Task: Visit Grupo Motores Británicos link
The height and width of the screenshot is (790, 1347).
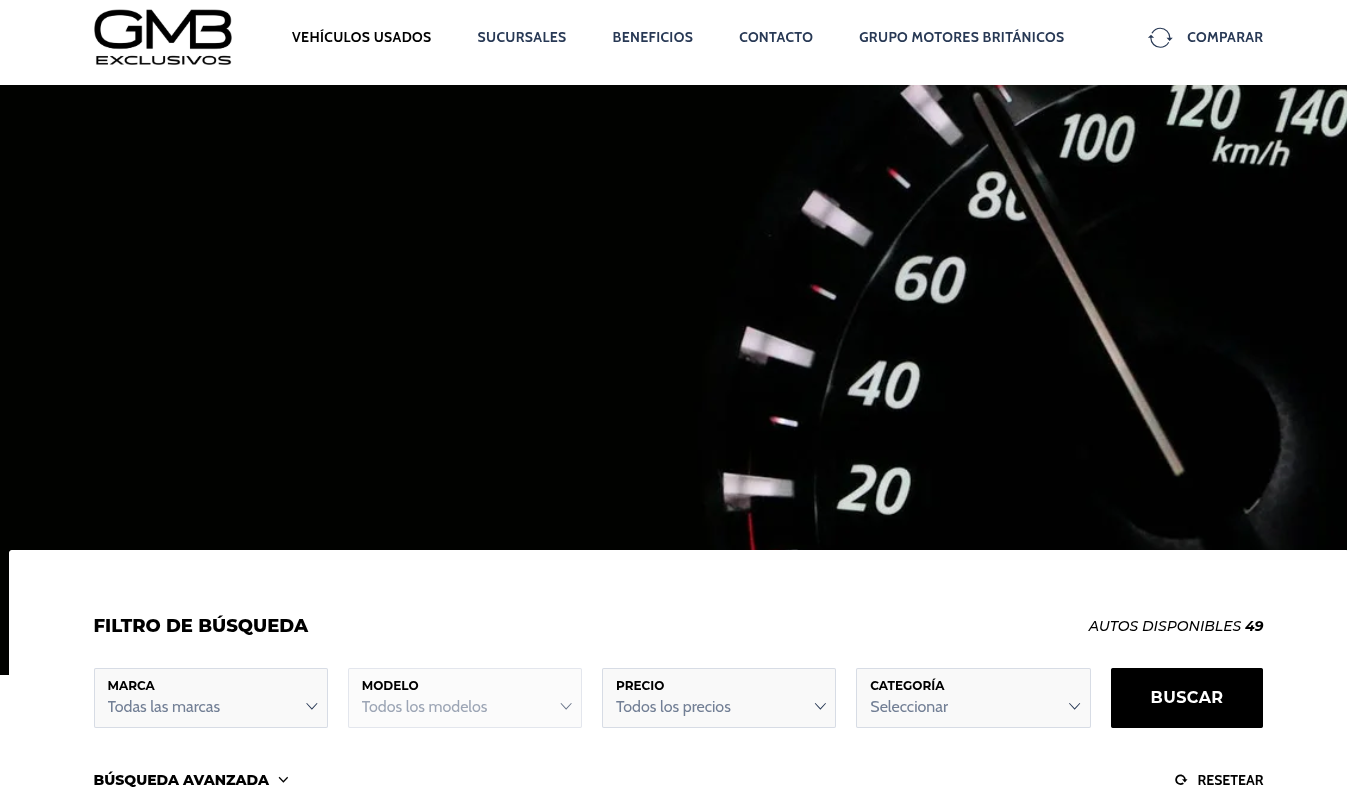Action: coord(961,37)
